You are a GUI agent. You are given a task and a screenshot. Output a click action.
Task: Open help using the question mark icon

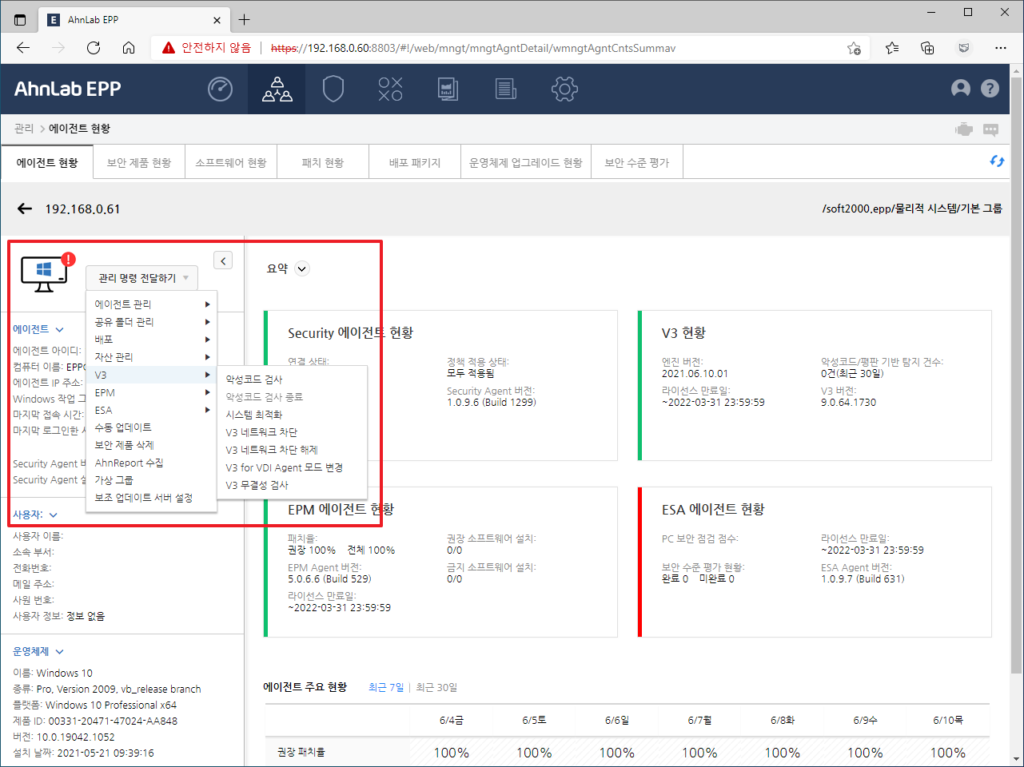pos(989,88)
